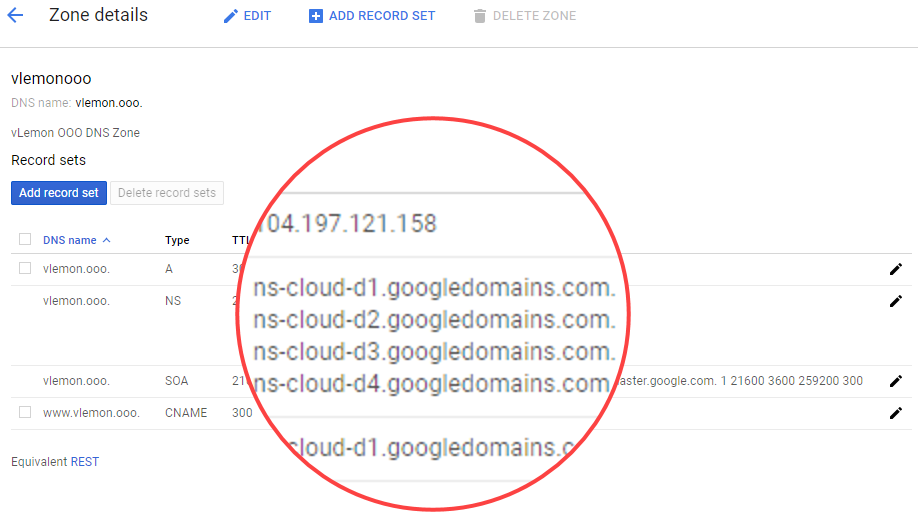Edit the vlemon.ooo. A record pencil
The height and width of the screenshot is (515, 918).
point(895,269)
